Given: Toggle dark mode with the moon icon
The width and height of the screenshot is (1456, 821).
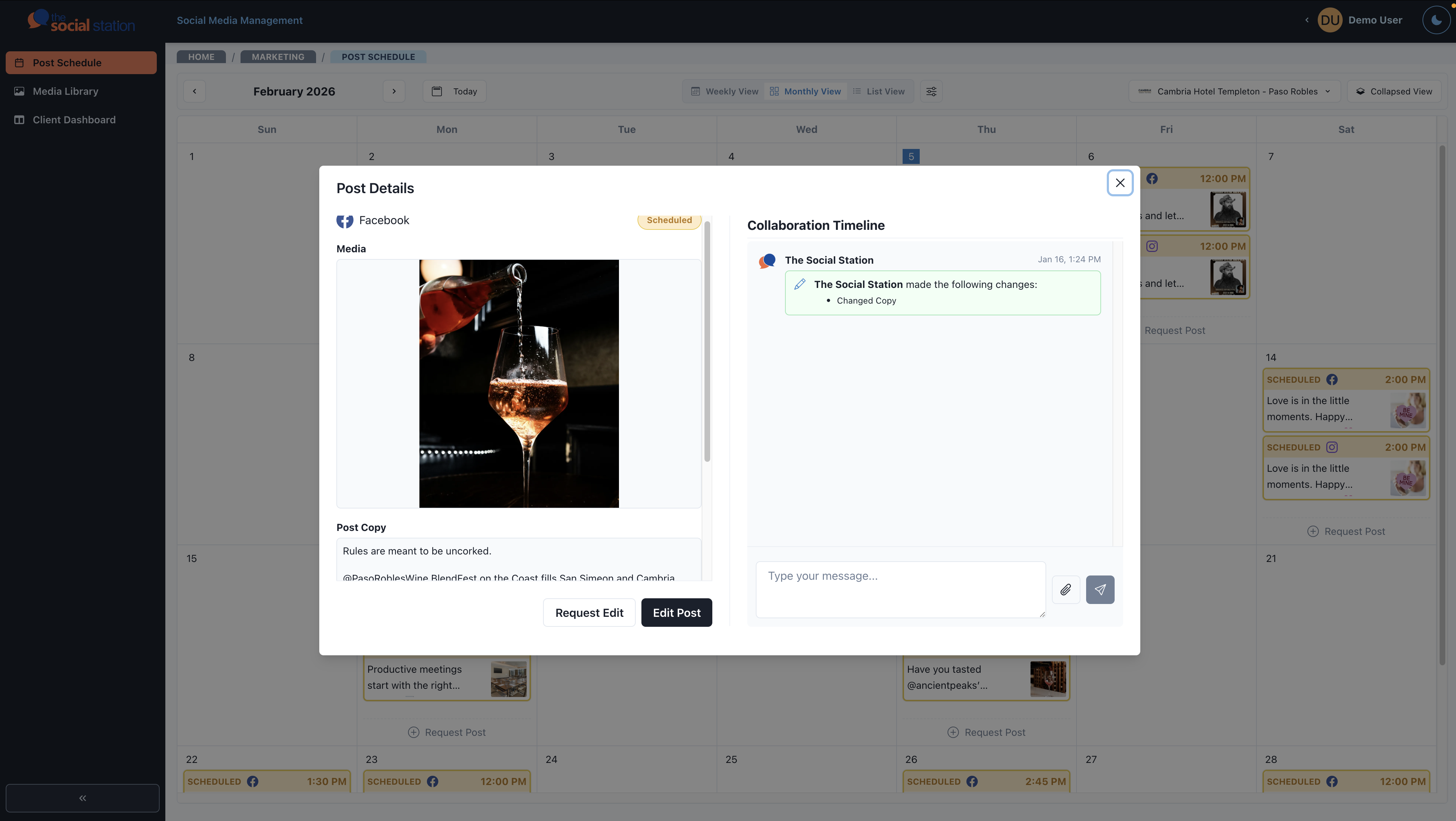Looking at the screenshot, I should 1436,20.
